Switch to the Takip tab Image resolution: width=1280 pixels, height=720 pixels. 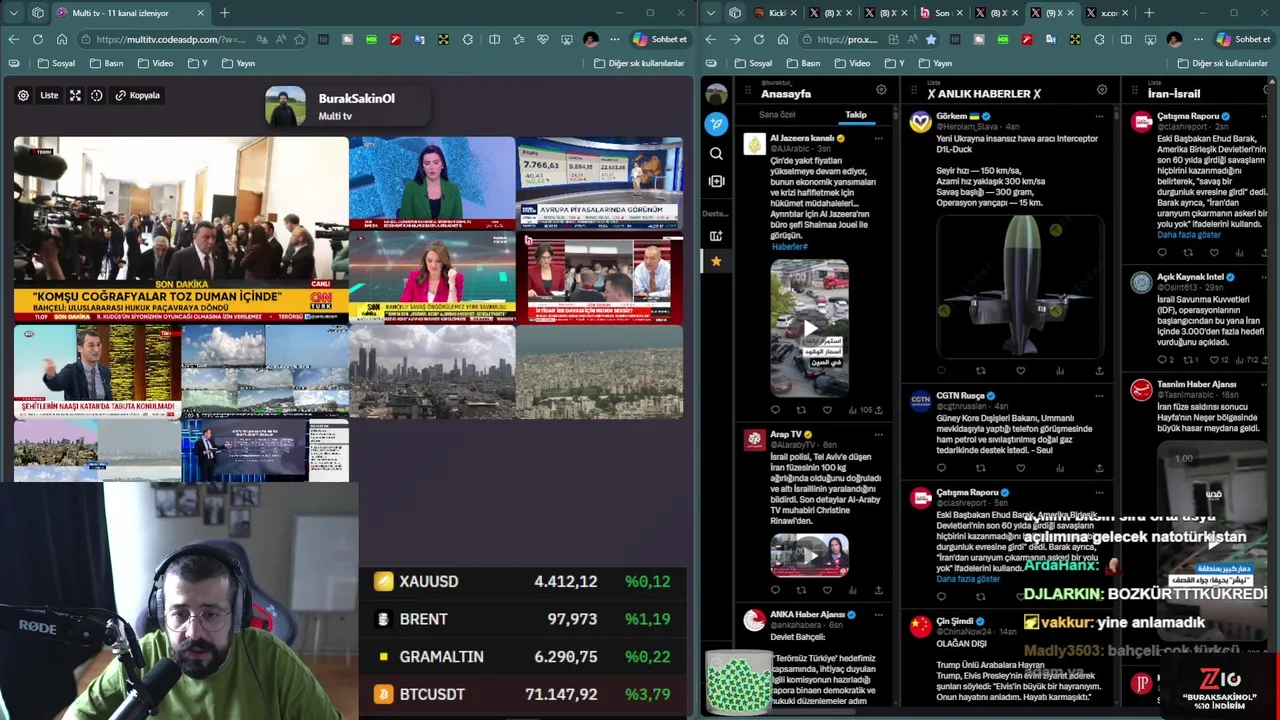point(856,115)
